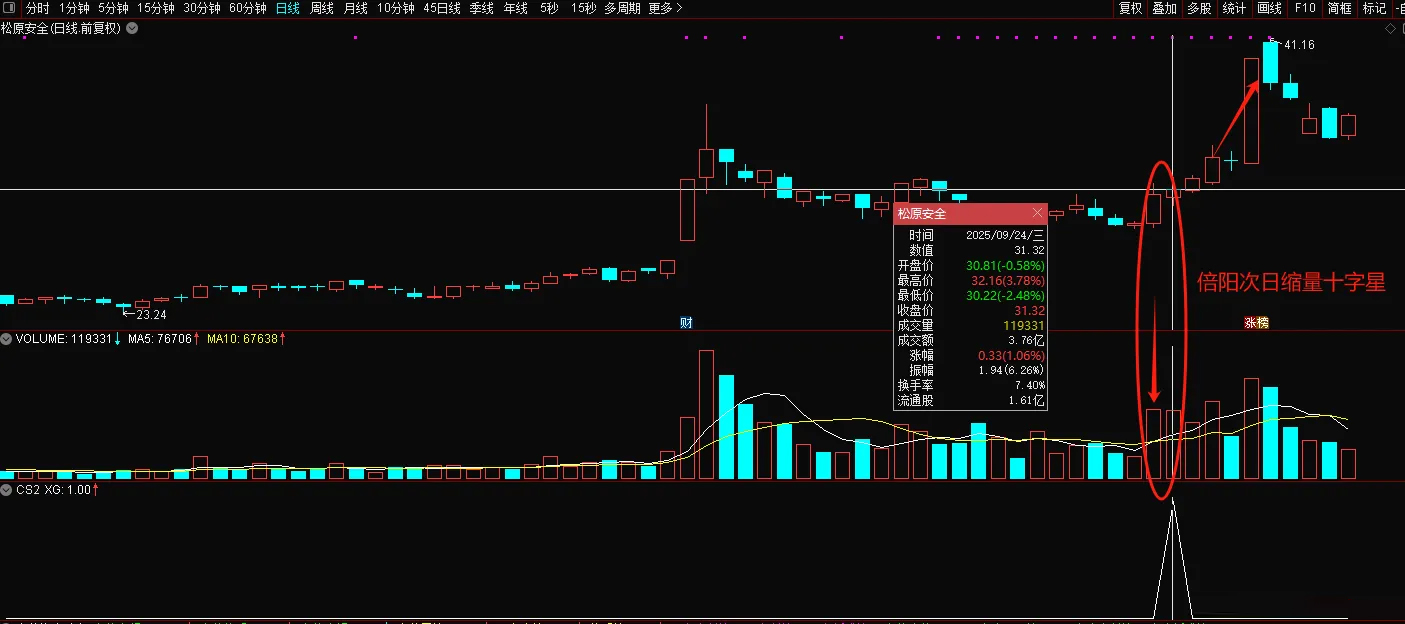The height and width of the screenshot is (624, 1405).
Task: Toggle the 简框 simple frame
Action: [1340, 8]
